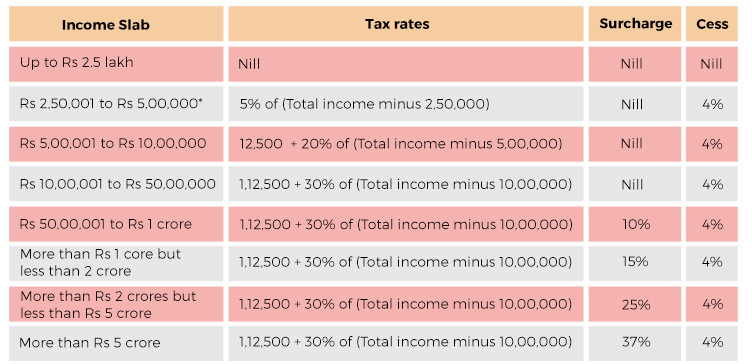Click the '5% of (Total income minus 2,50,000)' cell
Screen dimensions: 752x364
point(406,104)
